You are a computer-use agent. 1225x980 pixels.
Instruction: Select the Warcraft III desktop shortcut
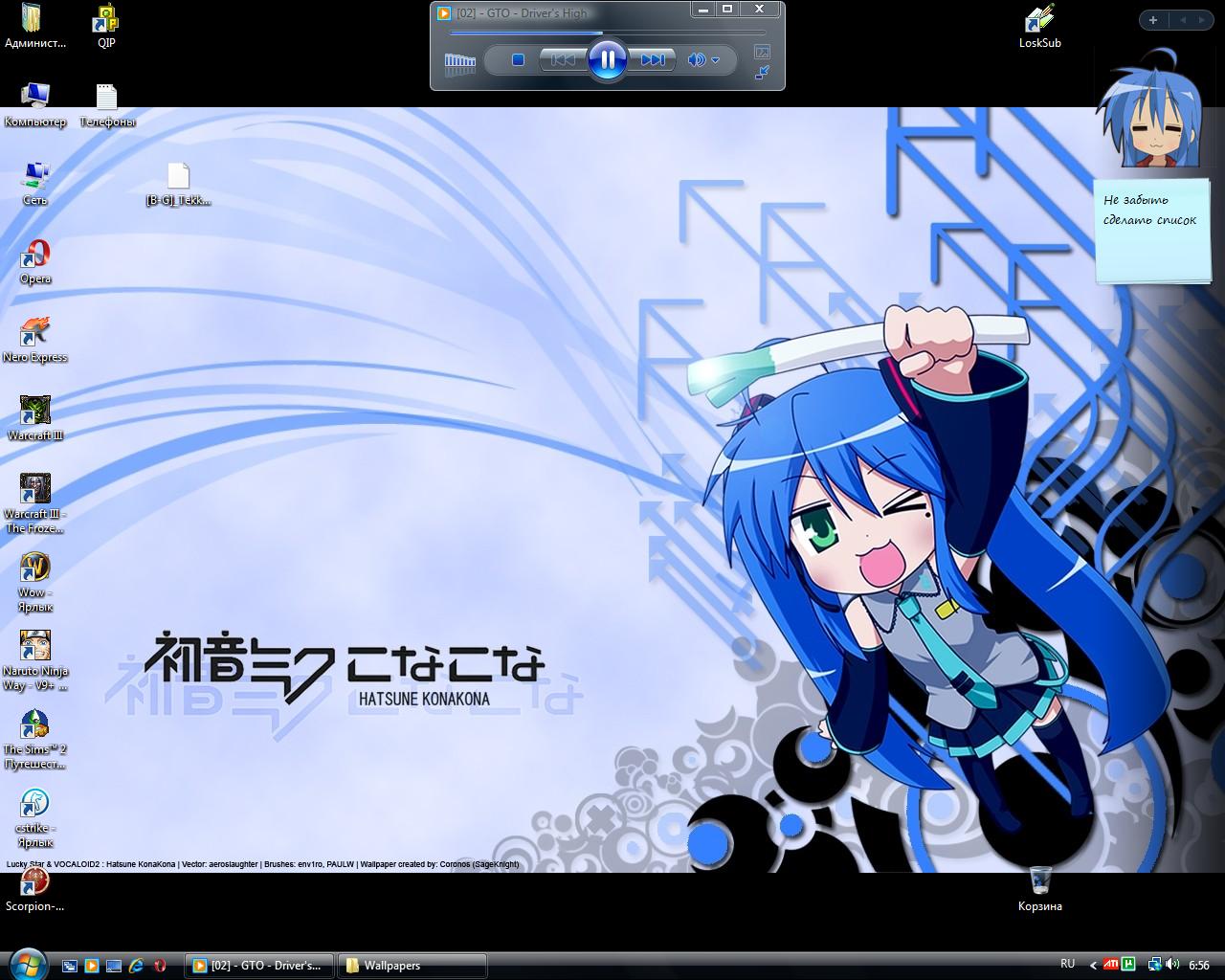pos(35,418)
